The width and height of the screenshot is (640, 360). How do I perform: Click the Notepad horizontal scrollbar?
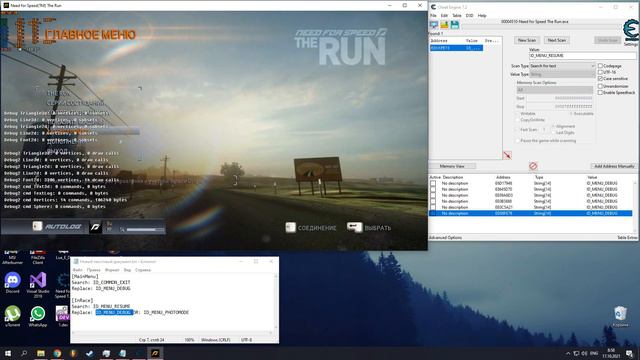tap(173, 333)
